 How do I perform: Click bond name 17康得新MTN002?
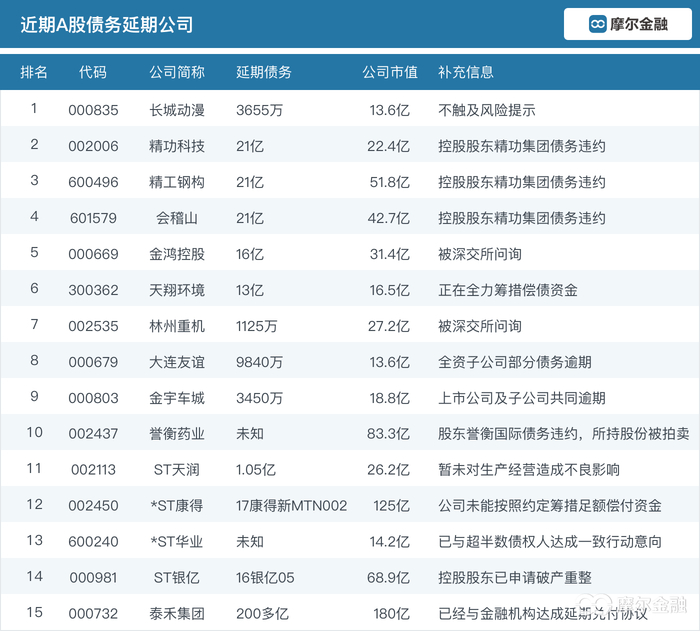pyautogui.click(x=292, y=506)
